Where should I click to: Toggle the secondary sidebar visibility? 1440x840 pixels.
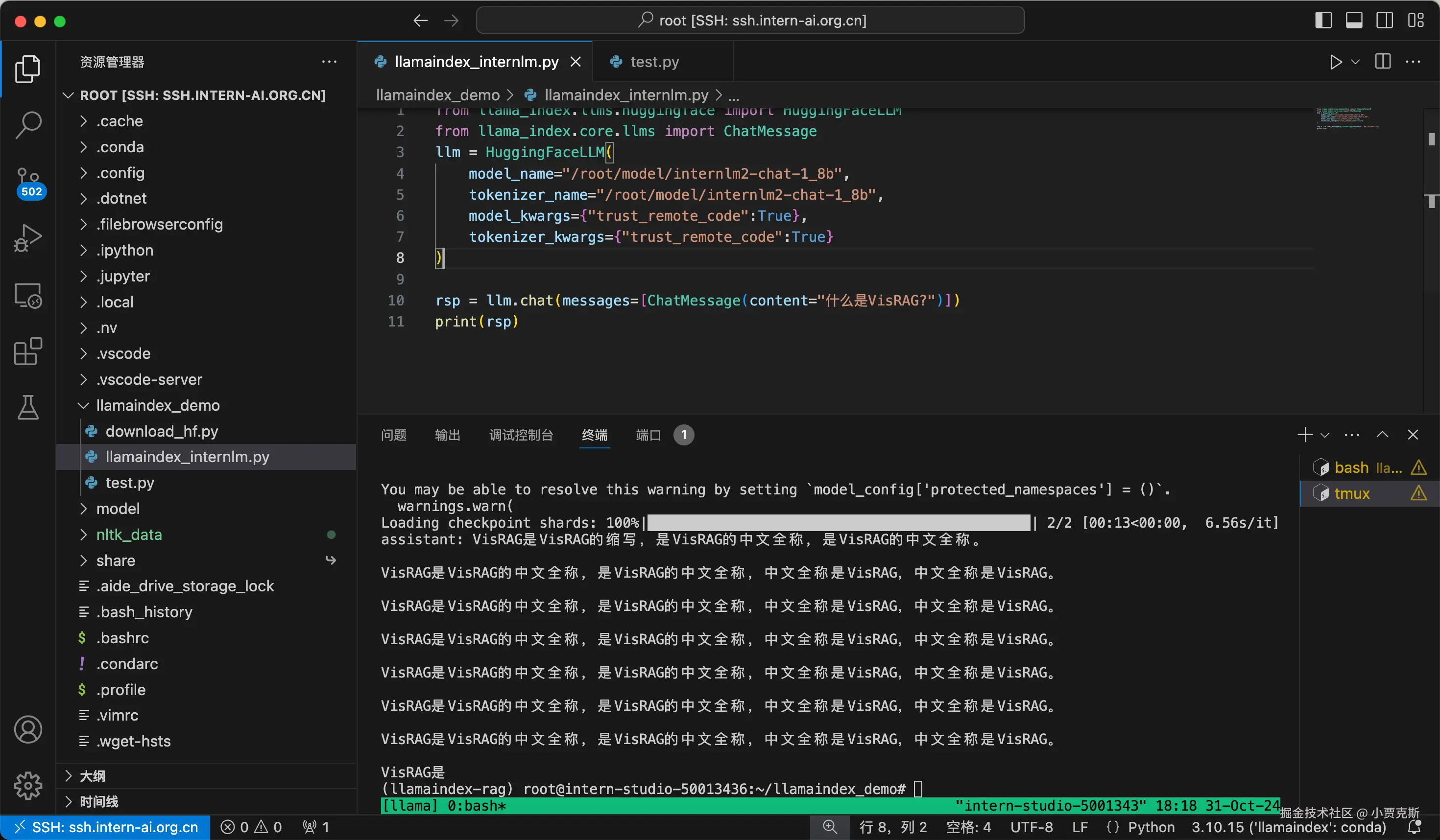1384,21
